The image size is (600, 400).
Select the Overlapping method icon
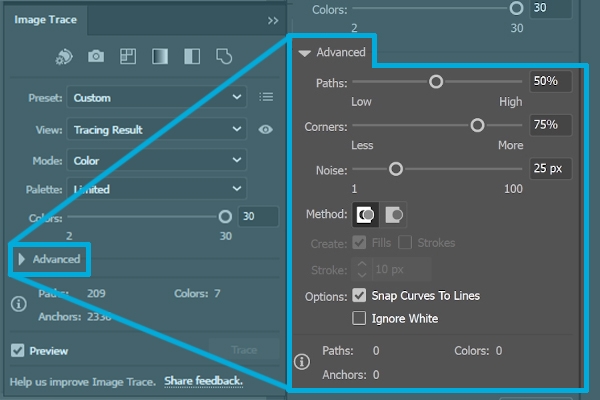click(395, 215)
